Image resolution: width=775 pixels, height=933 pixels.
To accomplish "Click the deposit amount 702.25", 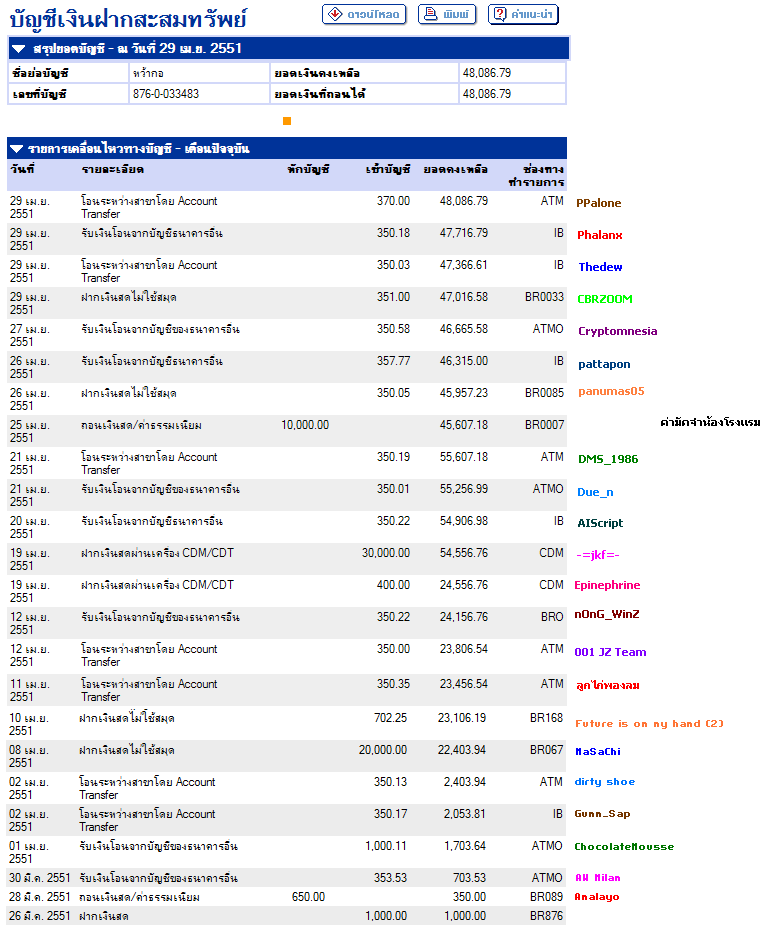I will [390, 718].
